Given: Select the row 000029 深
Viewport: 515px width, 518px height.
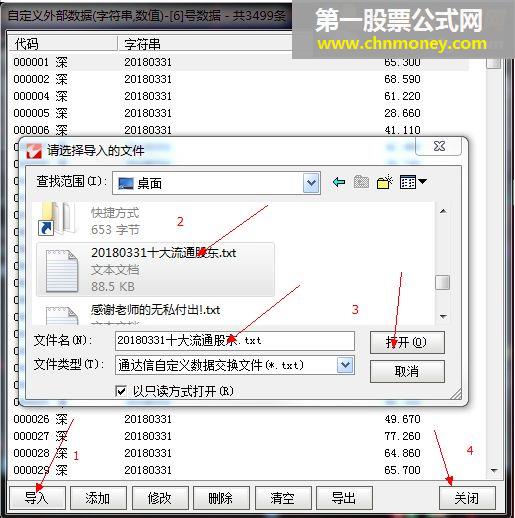Looking at the screenshot, I should (x=239, y=470).
